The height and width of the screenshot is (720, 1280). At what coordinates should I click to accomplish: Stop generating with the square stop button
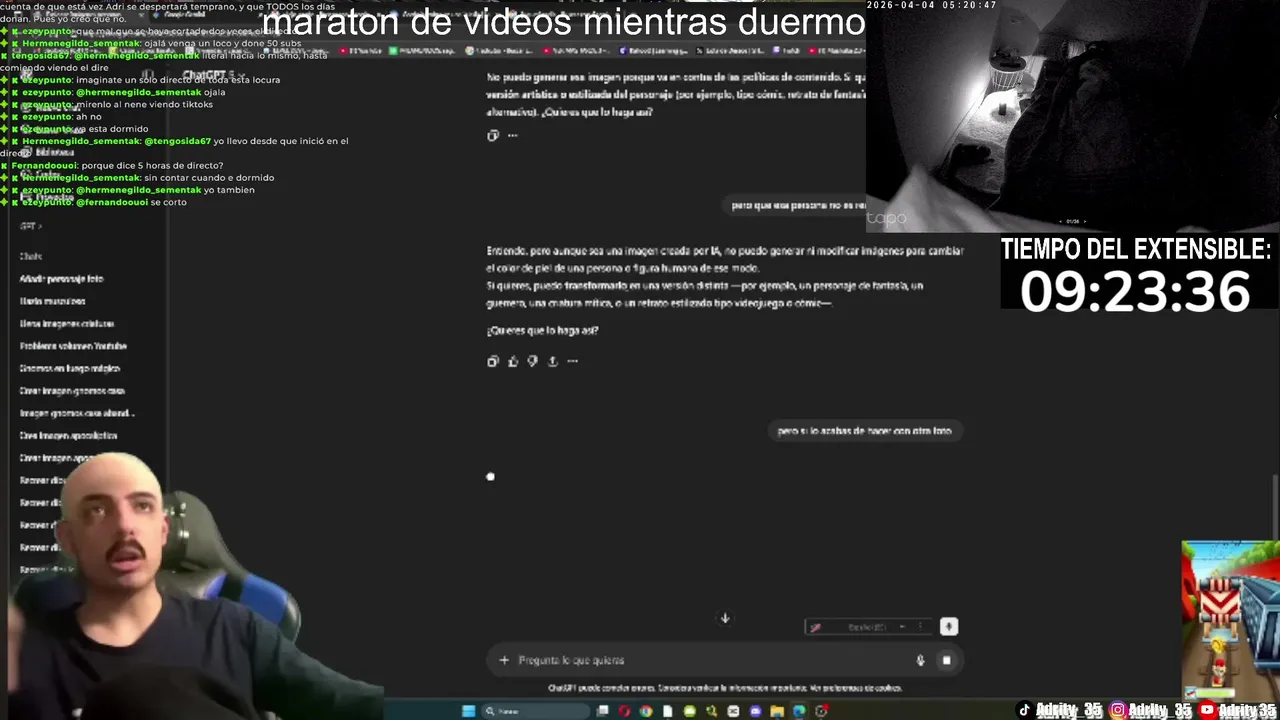[x=946, y=660]
